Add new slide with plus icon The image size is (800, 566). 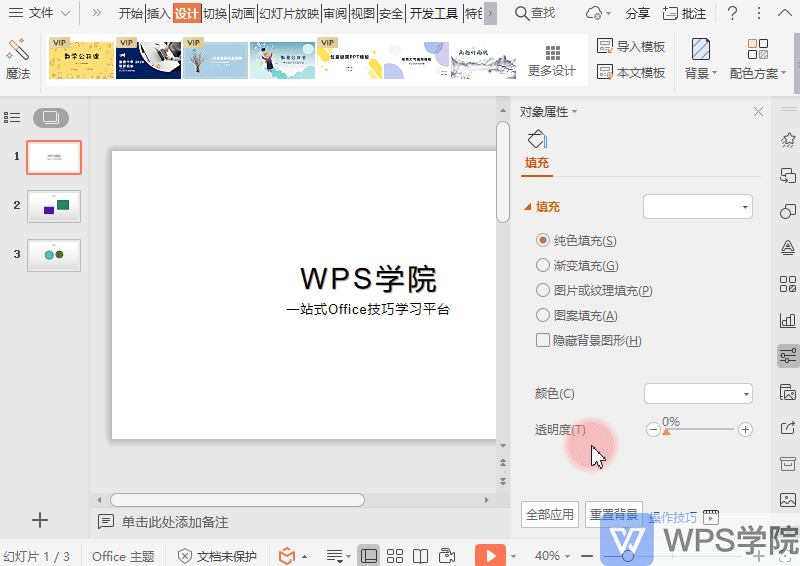coord(40,520)
